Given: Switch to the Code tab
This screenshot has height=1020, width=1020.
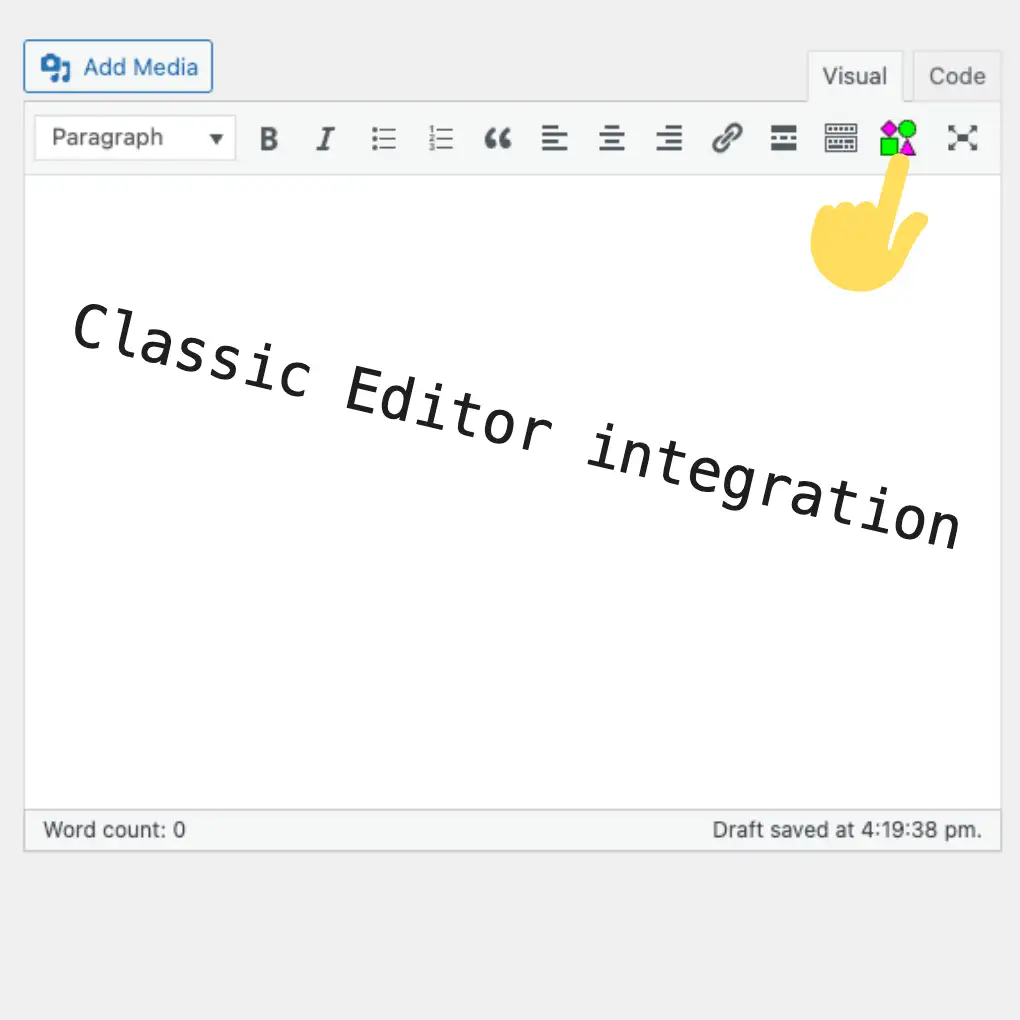Looking at the screenshot, I should [957, 76].
